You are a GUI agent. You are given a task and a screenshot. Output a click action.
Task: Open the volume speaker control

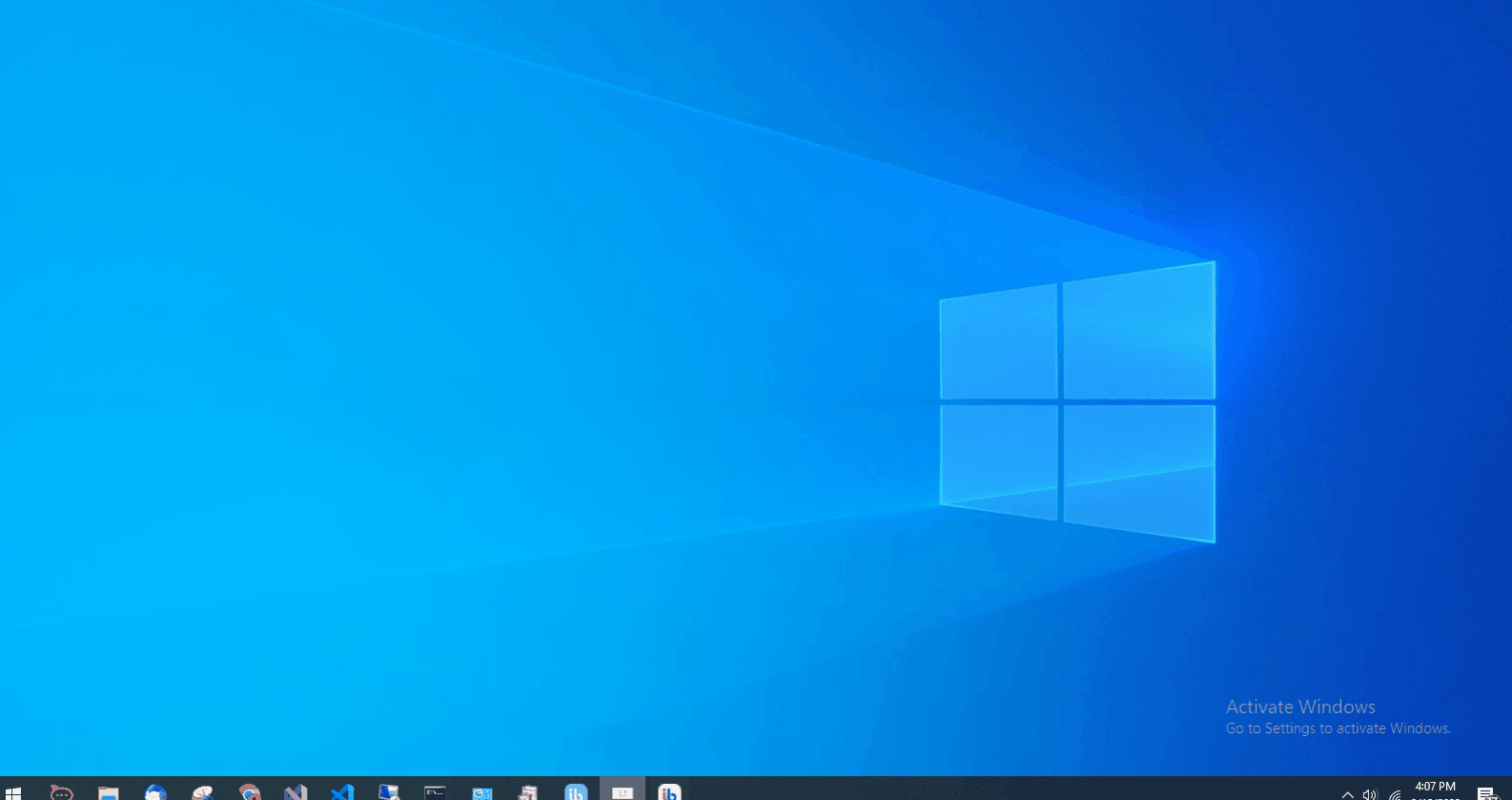tap(1370, 793)
